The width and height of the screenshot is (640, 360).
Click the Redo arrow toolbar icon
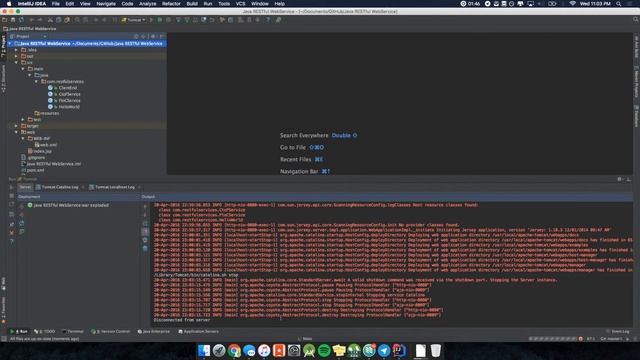point(40,20)
